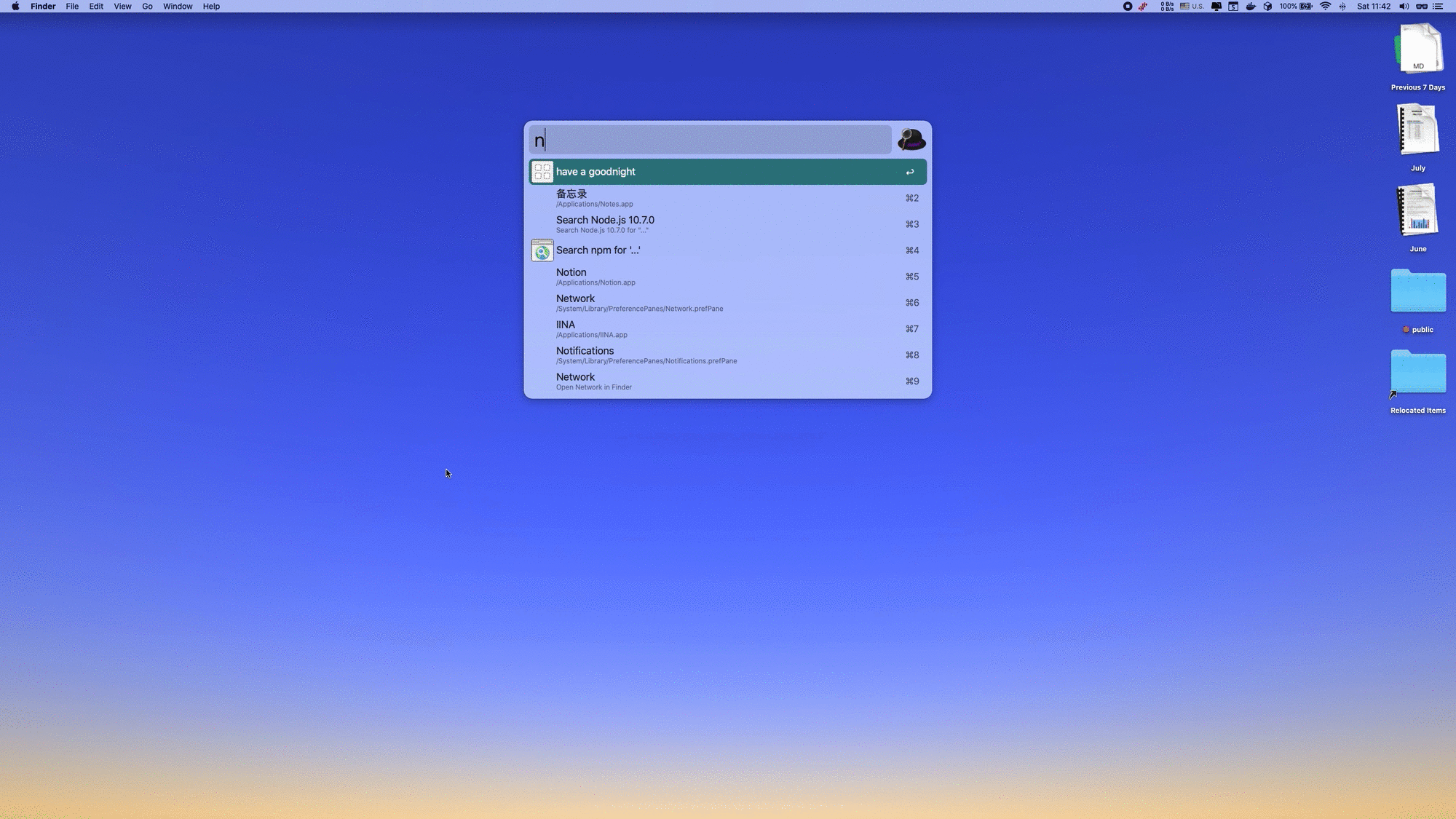Click the npm search globe icon
The image size is (1456, 819).
542,250
